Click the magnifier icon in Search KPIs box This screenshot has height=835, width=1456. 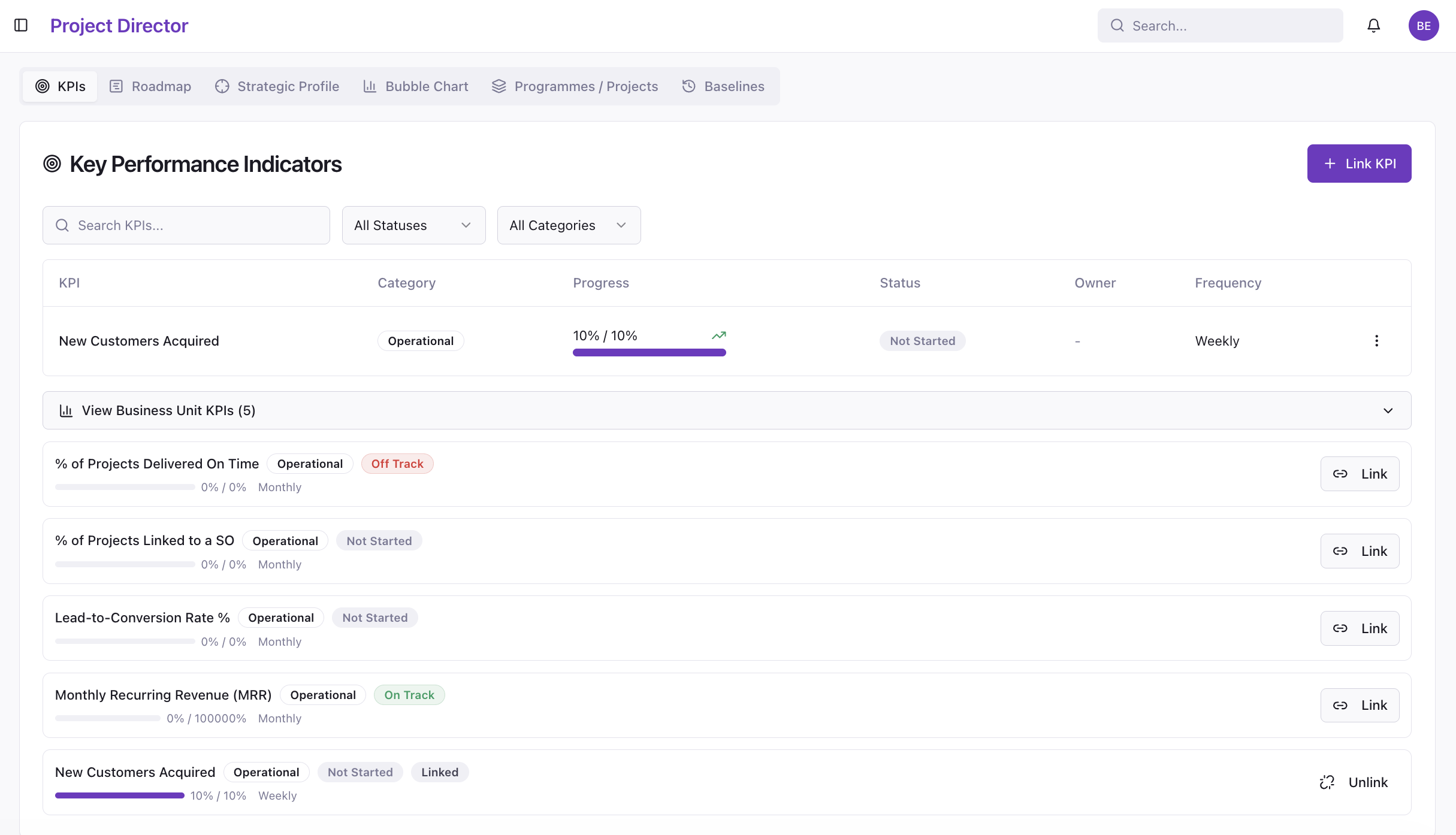[x=62, y=225]
